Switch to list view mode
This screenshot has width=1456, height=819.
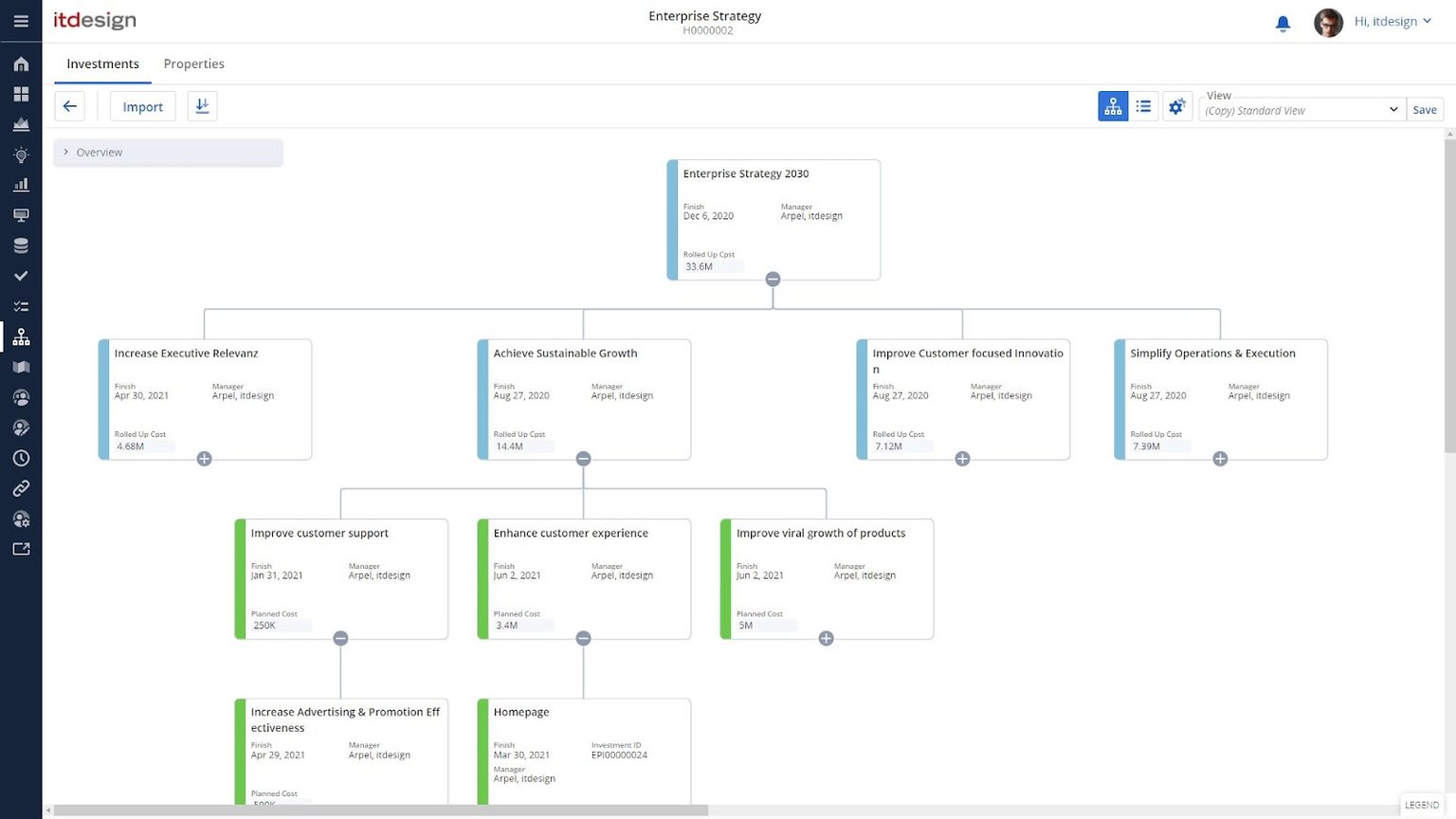[x=1143, y=106]
